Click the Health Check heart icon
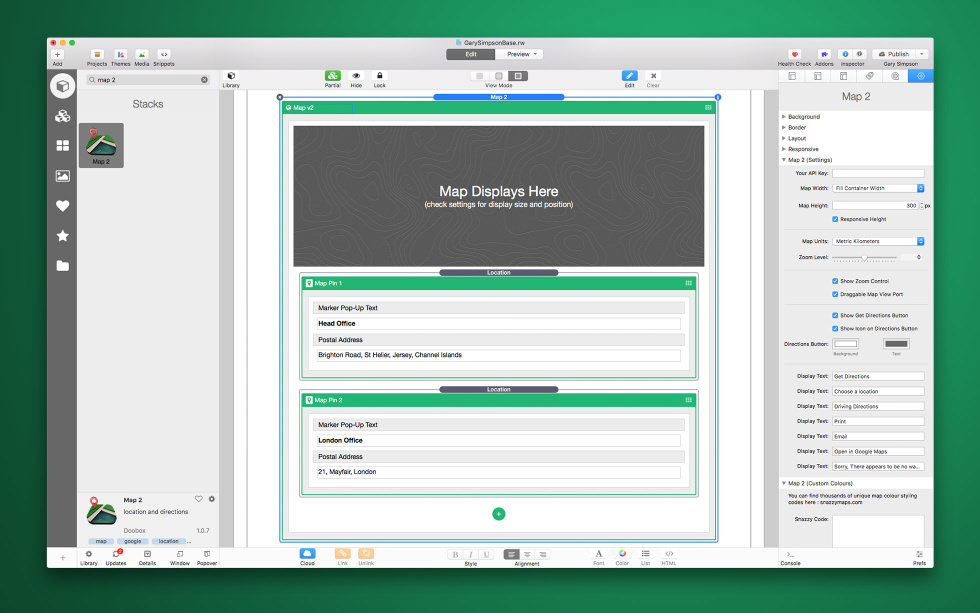The image size is (980, 613). pyautogui.click(x=794, y=54)
